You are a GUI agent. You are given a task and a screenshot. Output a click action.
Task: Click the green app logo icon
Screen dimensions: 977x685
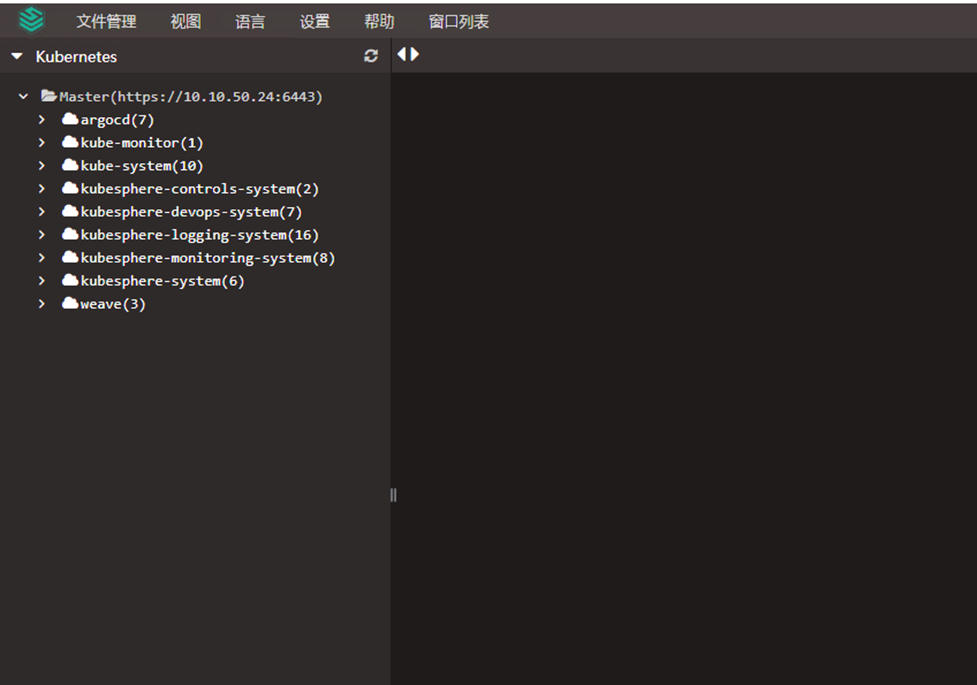point(31,20)
